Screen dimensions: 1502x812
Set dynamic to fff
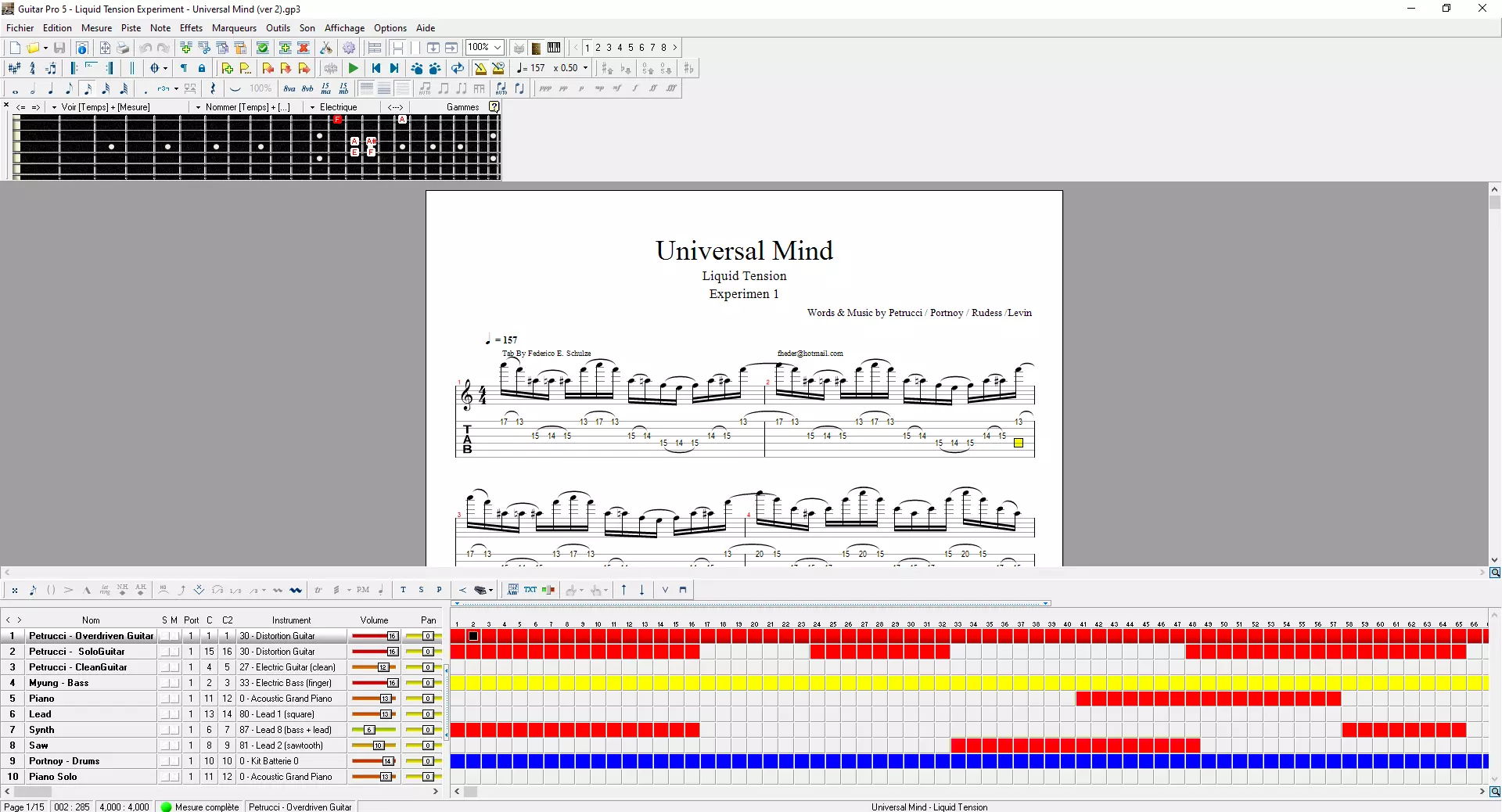[x=671, y=88]
